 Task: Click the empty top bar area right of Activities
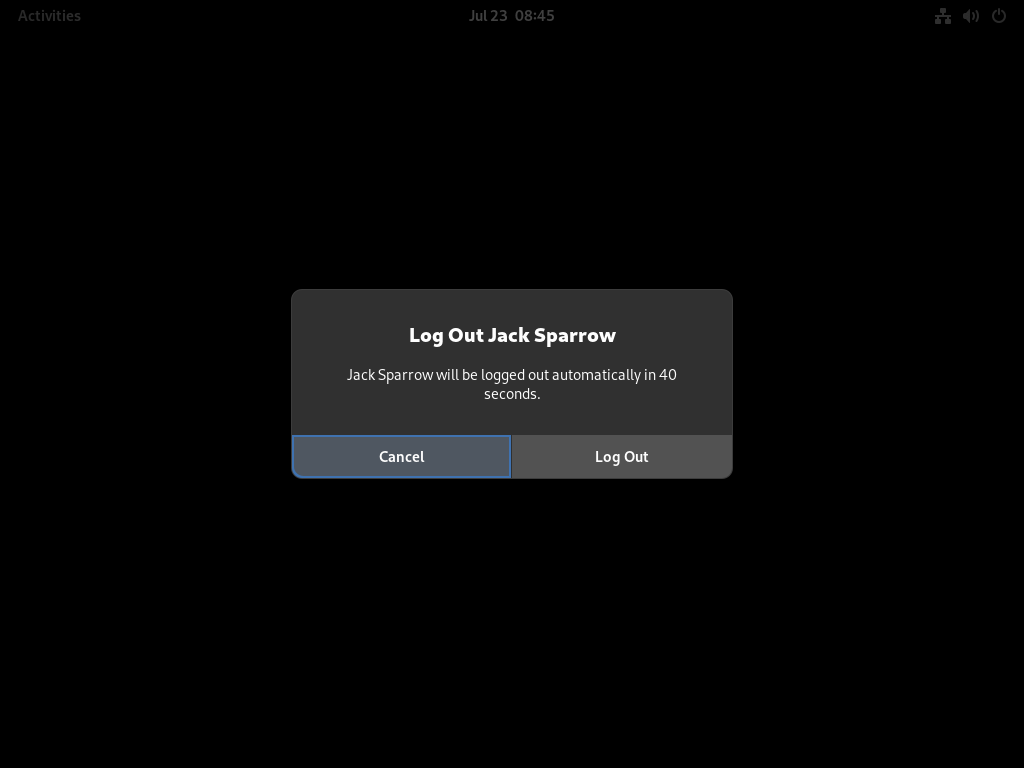[x=274, y=16]
